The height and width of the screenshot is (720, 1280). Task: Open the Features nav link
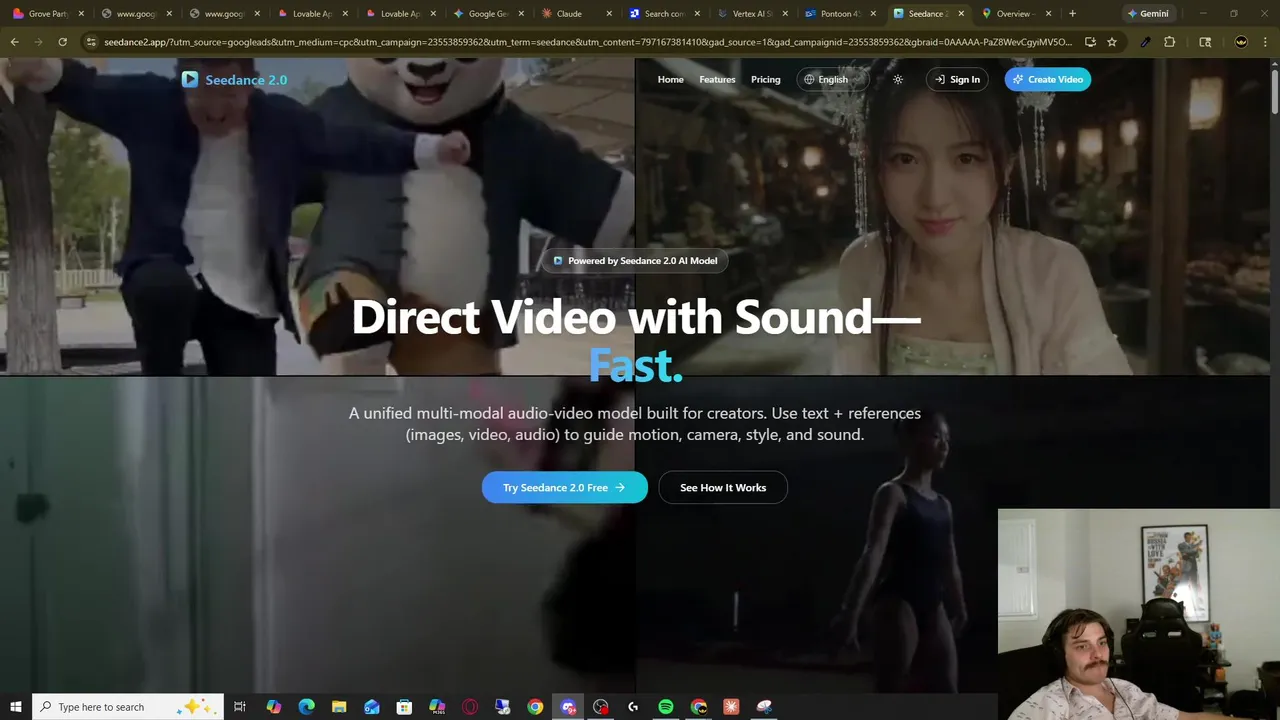[717, 80]
